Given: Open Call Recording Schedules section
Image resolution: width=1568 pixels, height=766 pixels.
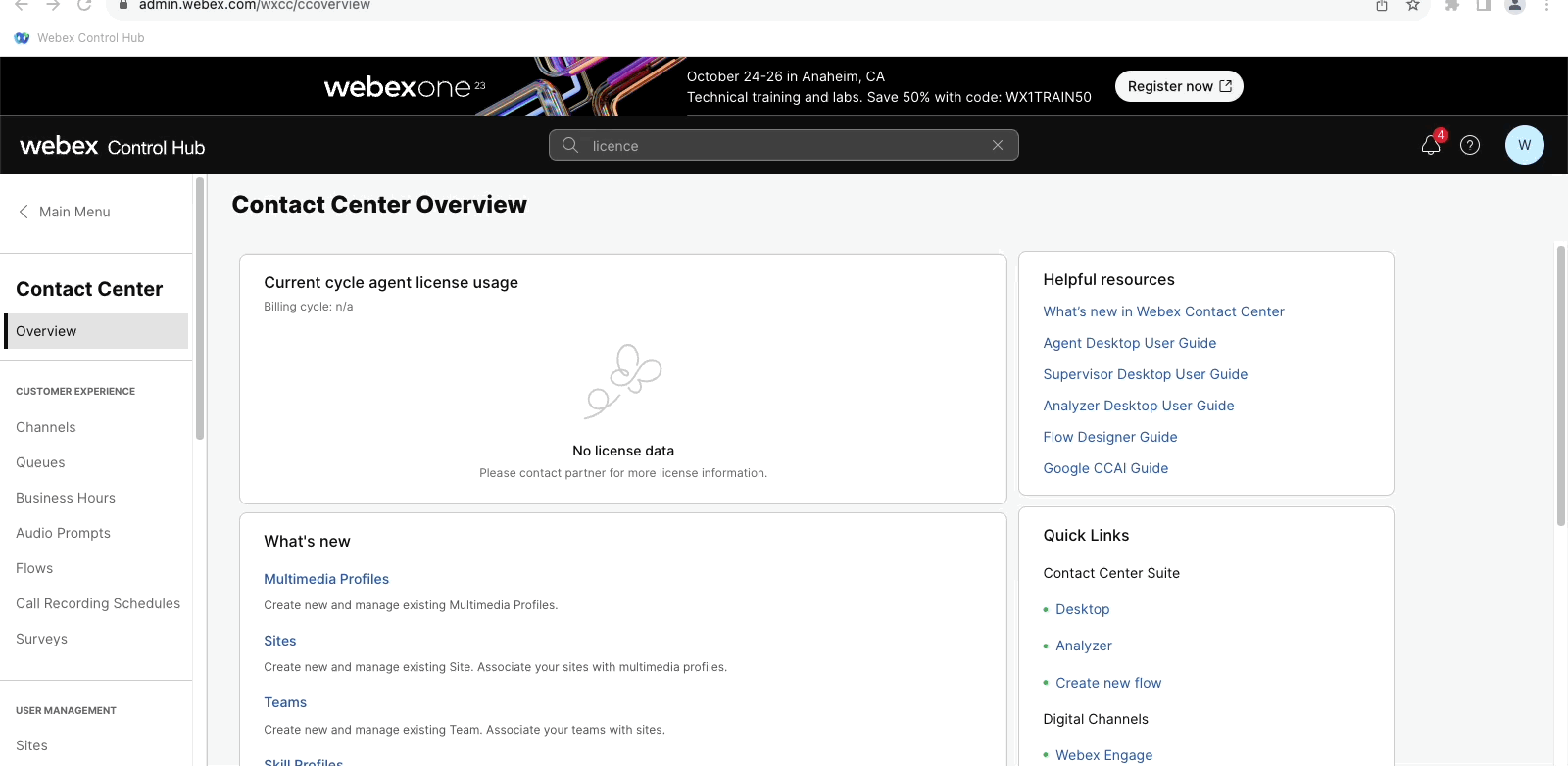Looking at the screenshot, I should point(98,603).
